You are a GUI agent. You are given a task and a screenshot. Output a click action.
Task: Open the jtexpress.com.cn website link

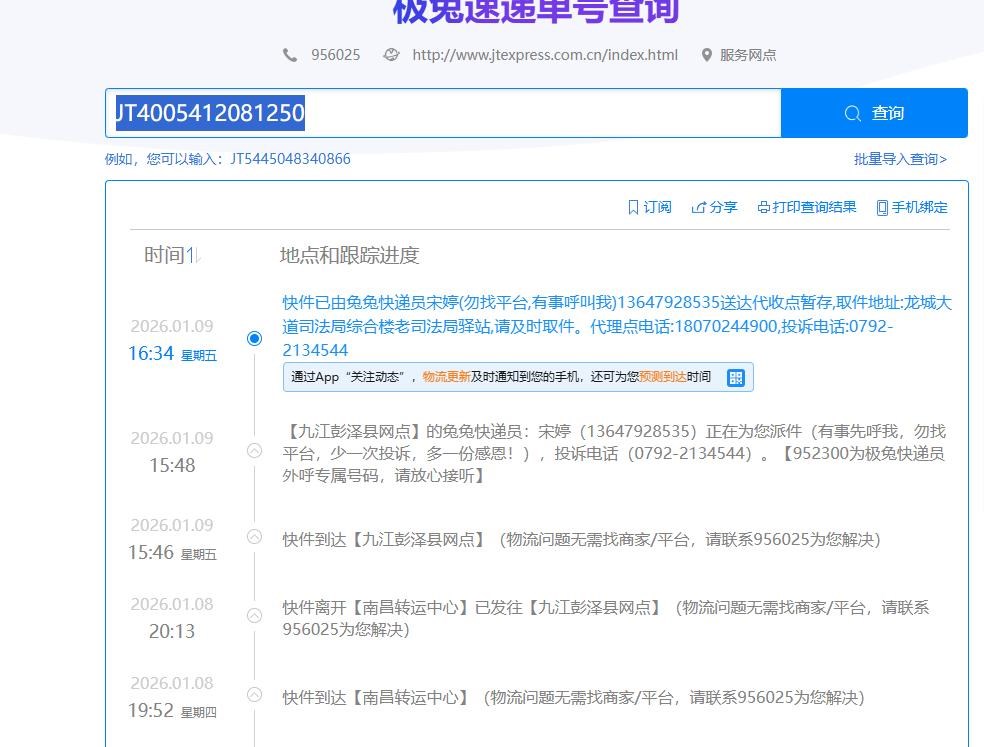[544, 55]
